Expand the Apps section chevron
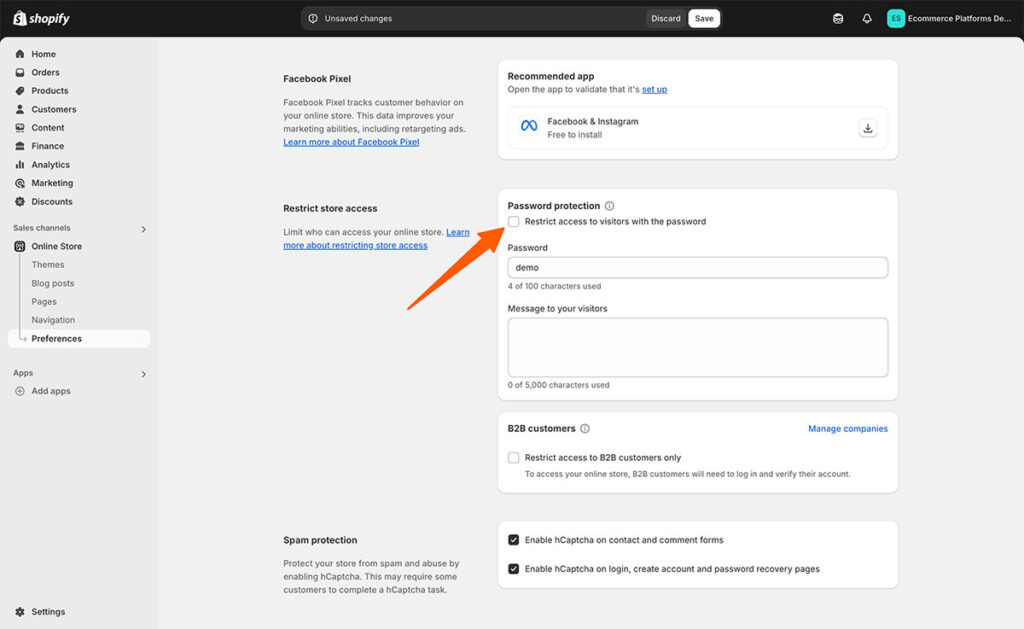Viewport: 1024px width, 629px height. pyautogui.click(x=143, y=374)
